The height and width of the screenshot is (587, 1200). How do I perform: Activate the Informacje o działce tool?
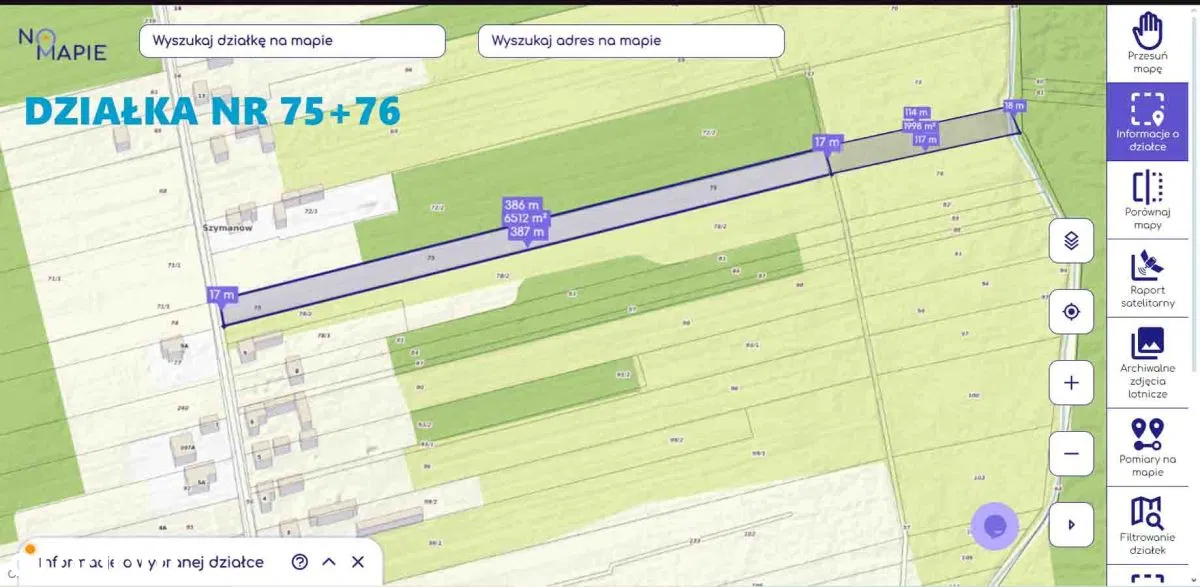click(x=1147, y=121)
